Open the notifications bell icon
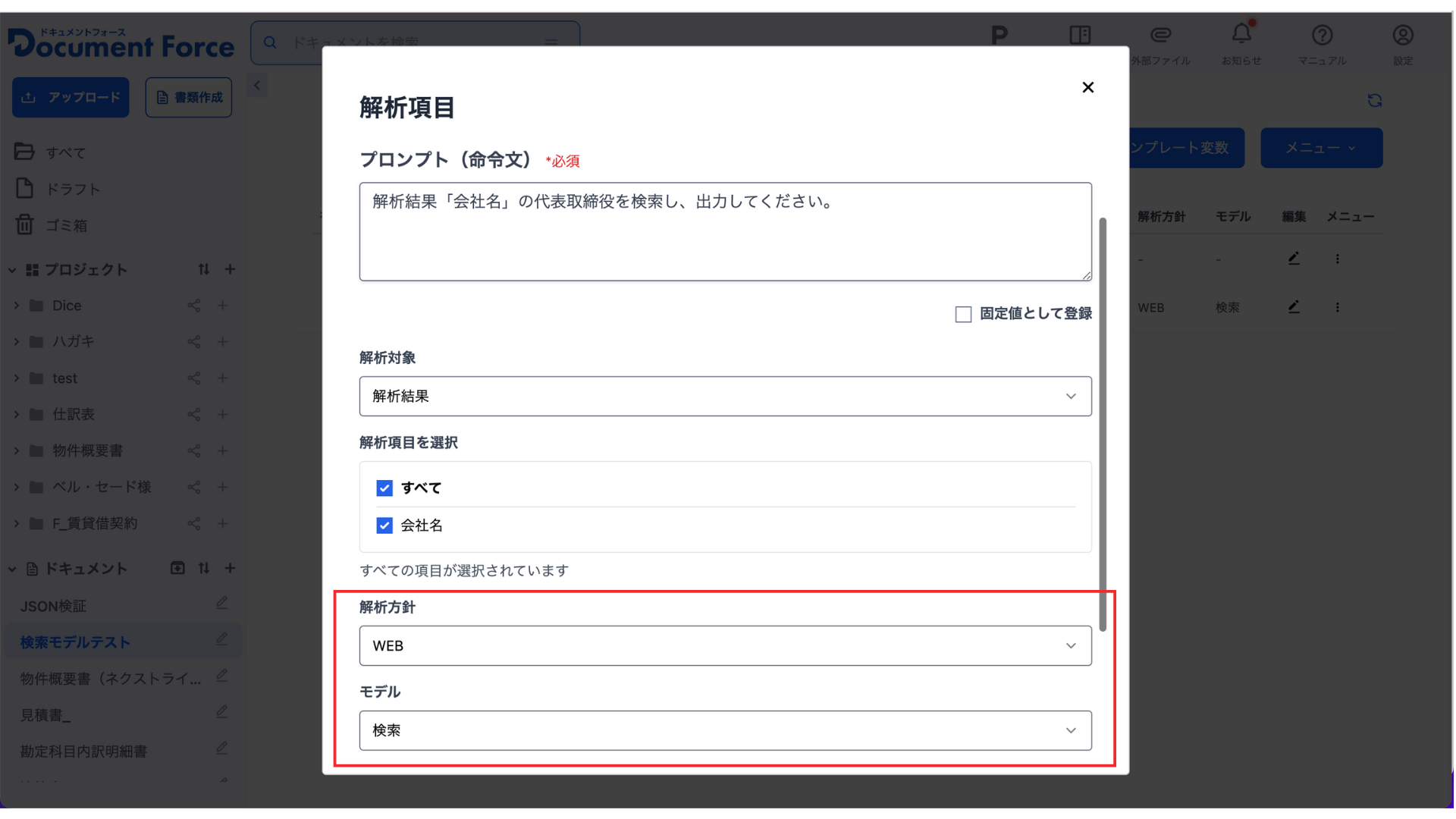 (x=1242, y=36)
